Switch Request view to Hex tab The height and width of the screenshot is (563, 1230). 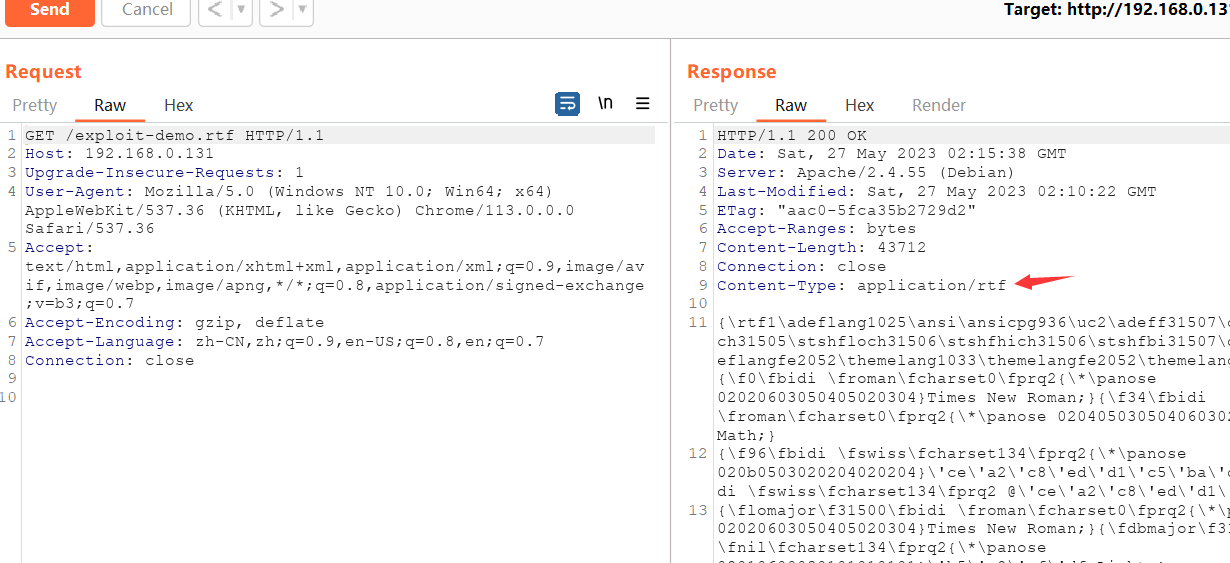click(x=179, y=105)
